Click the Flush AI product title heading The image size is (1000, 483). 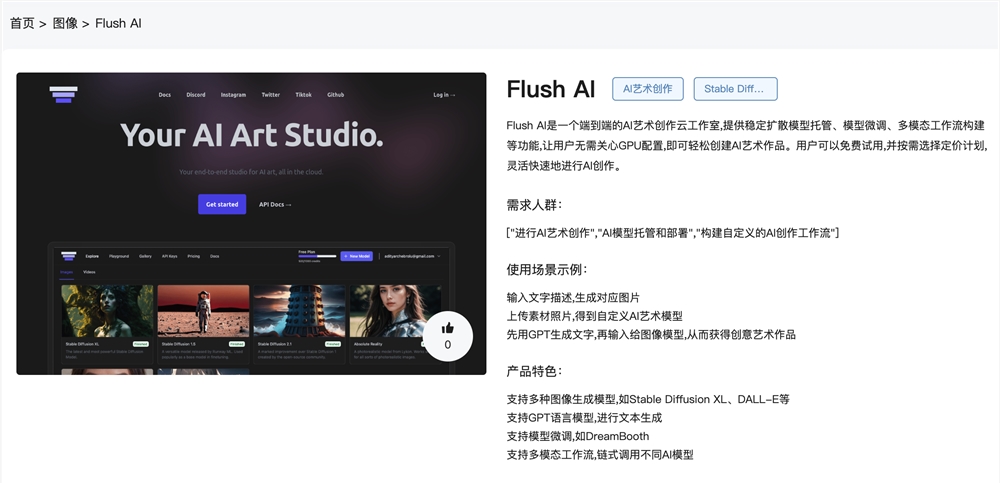point(551,89)
